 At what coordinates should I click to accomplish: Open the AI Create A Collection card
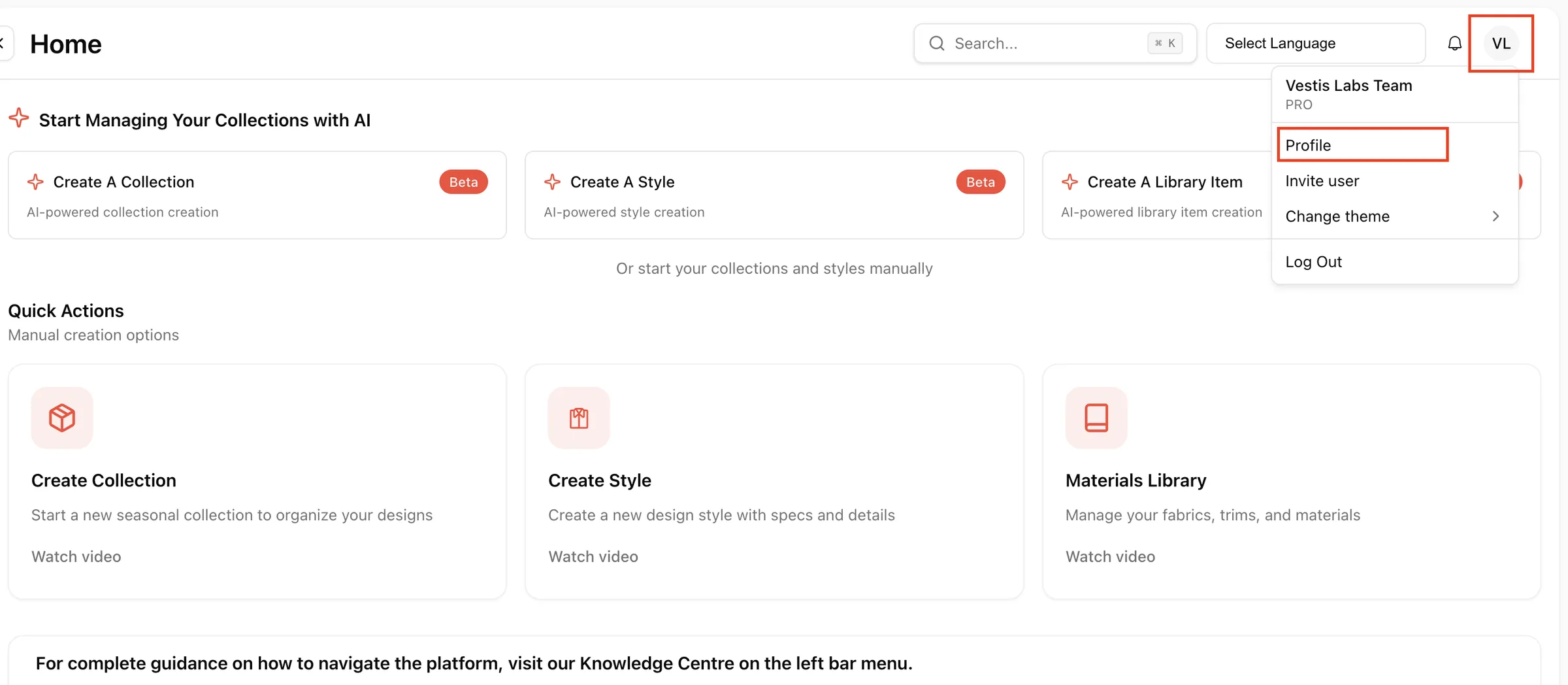[257, 195]
